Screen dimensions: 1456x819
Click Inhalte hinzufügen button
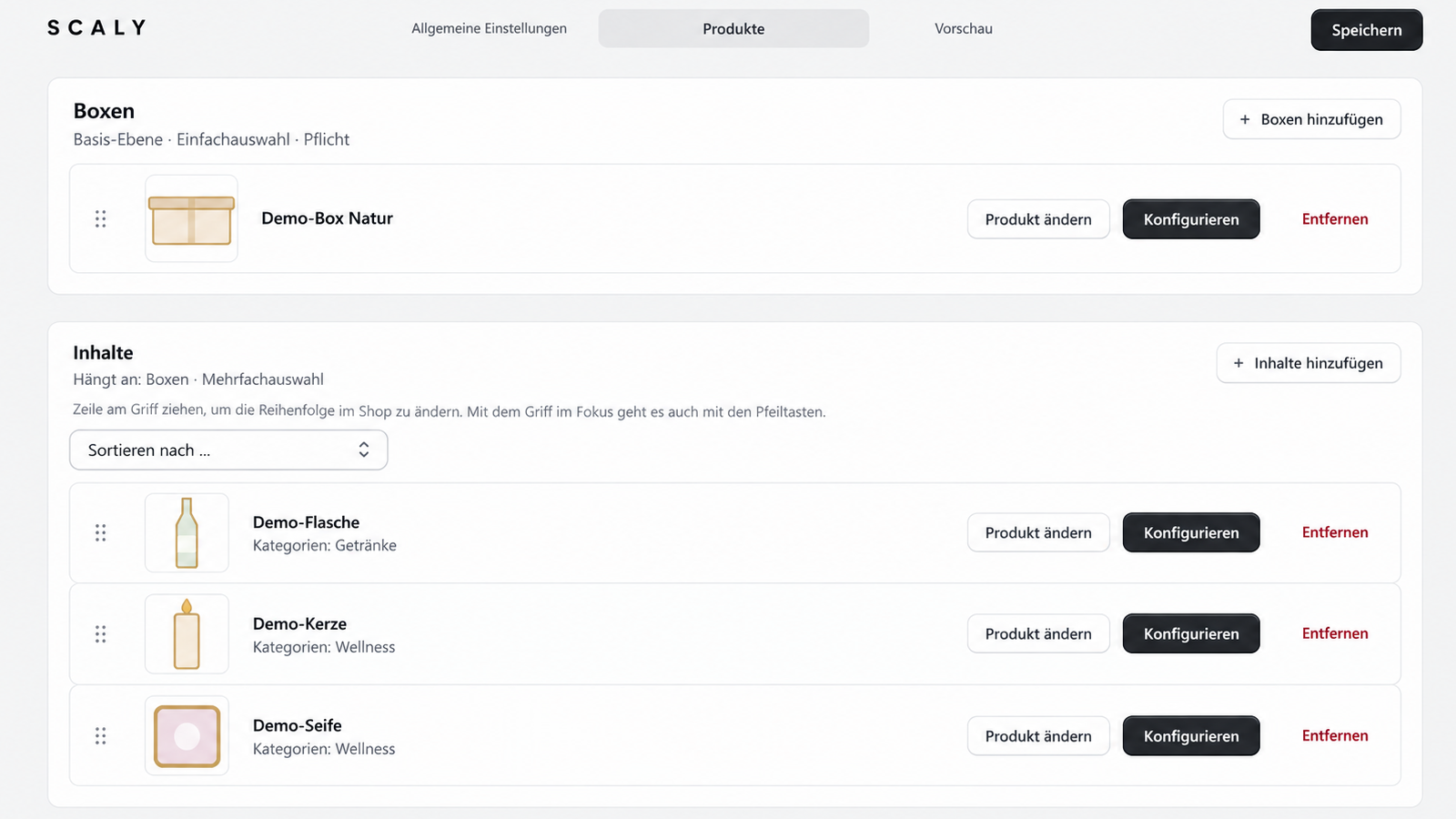[x=1308, y=363]
